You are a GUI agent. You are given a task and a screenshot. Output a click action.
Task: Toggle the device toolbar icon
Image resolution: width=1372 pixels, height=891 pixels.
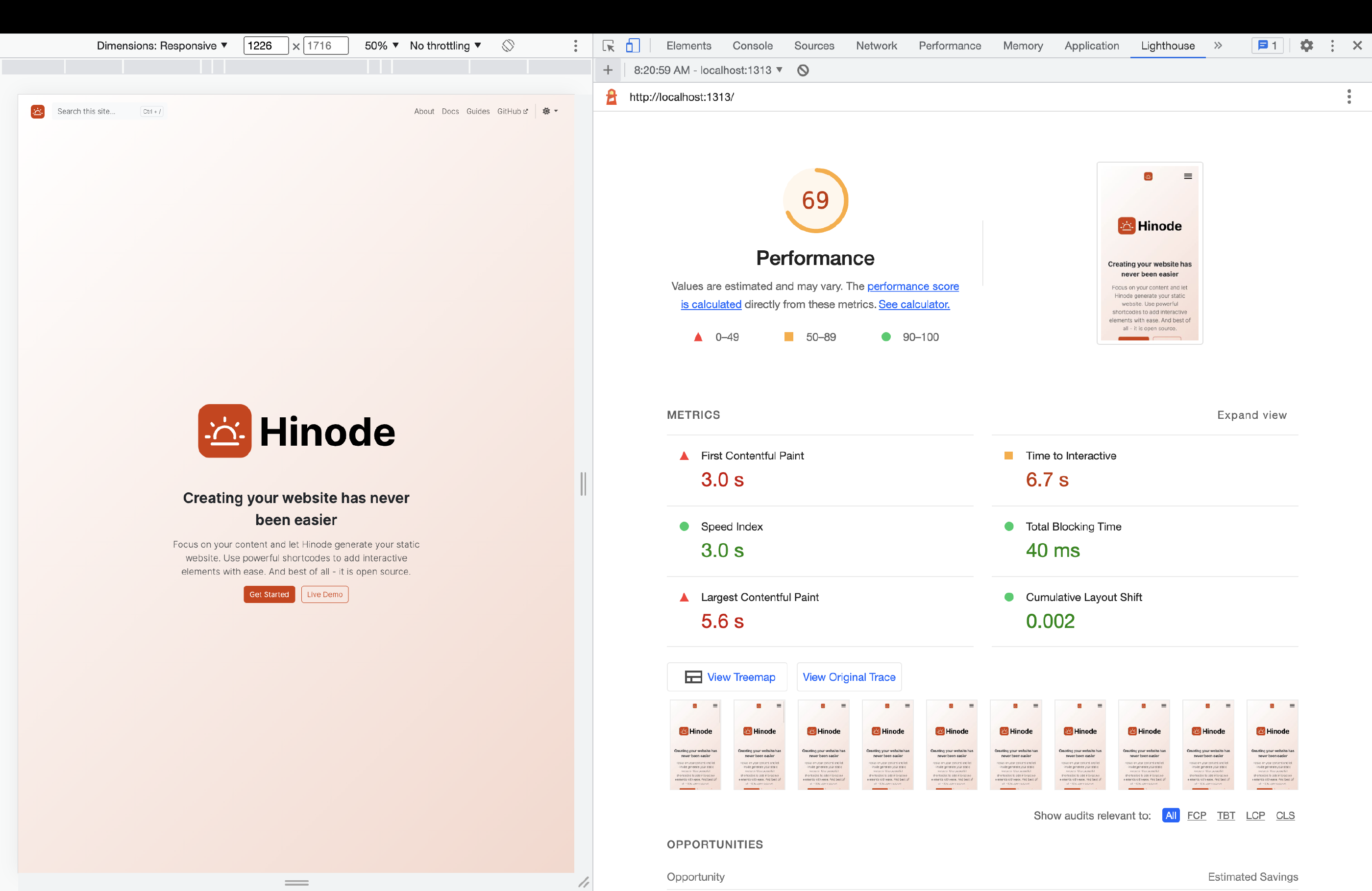(x=633, y=46)
